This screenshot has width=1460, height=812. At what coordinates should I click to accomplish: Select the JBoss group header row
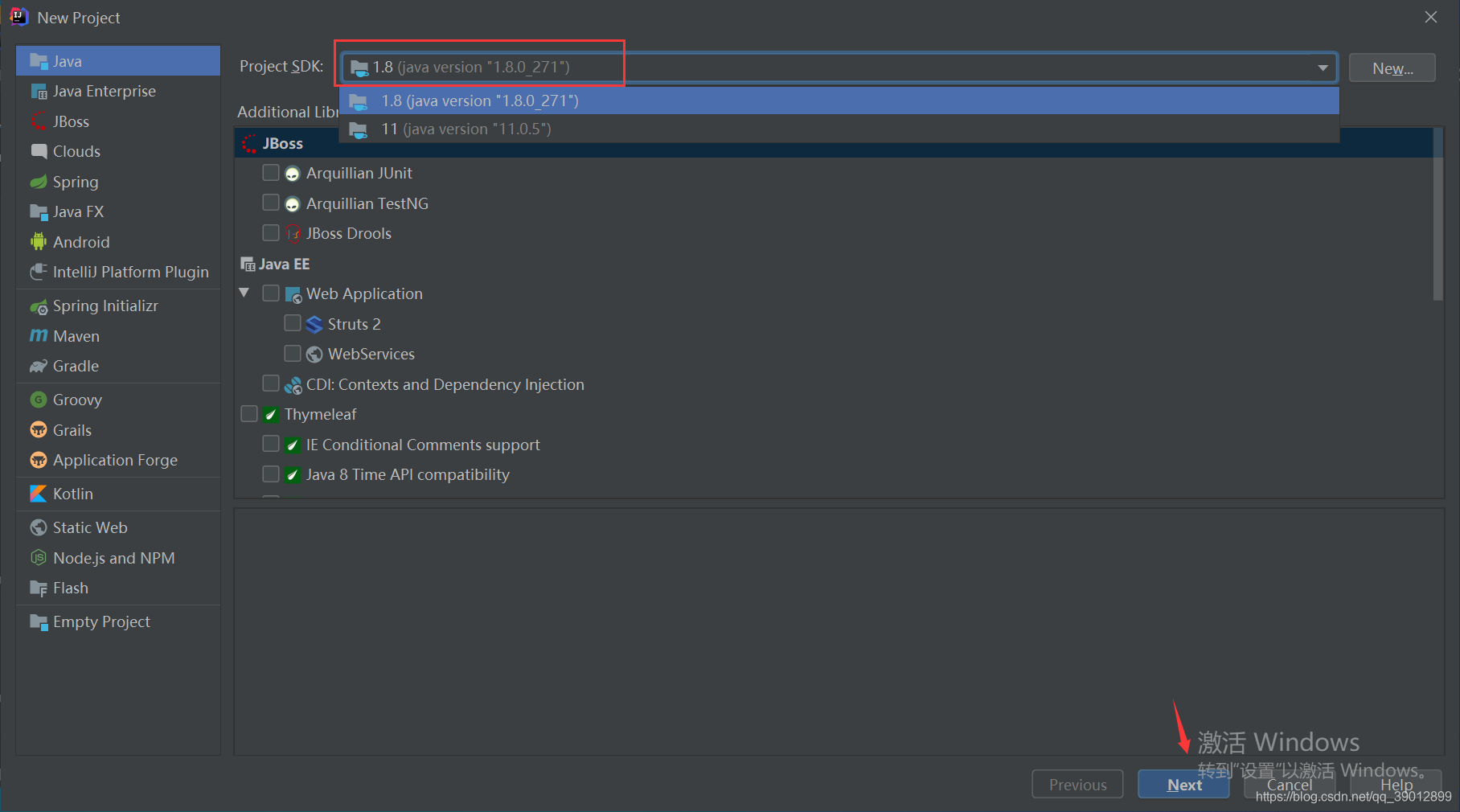tap(834, 143)
